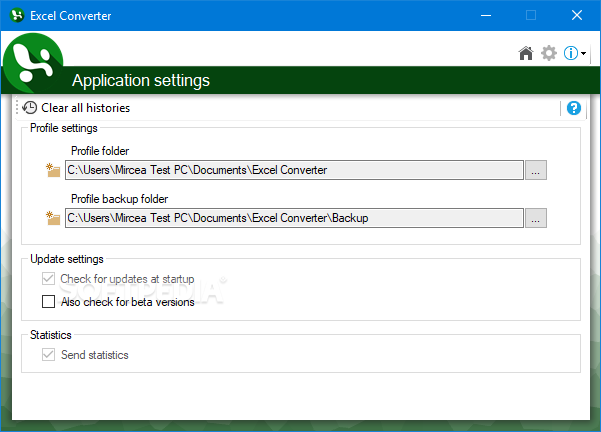601x432 pixels.
Task: Click the Profile settings group label
Action: coord(64,128)
